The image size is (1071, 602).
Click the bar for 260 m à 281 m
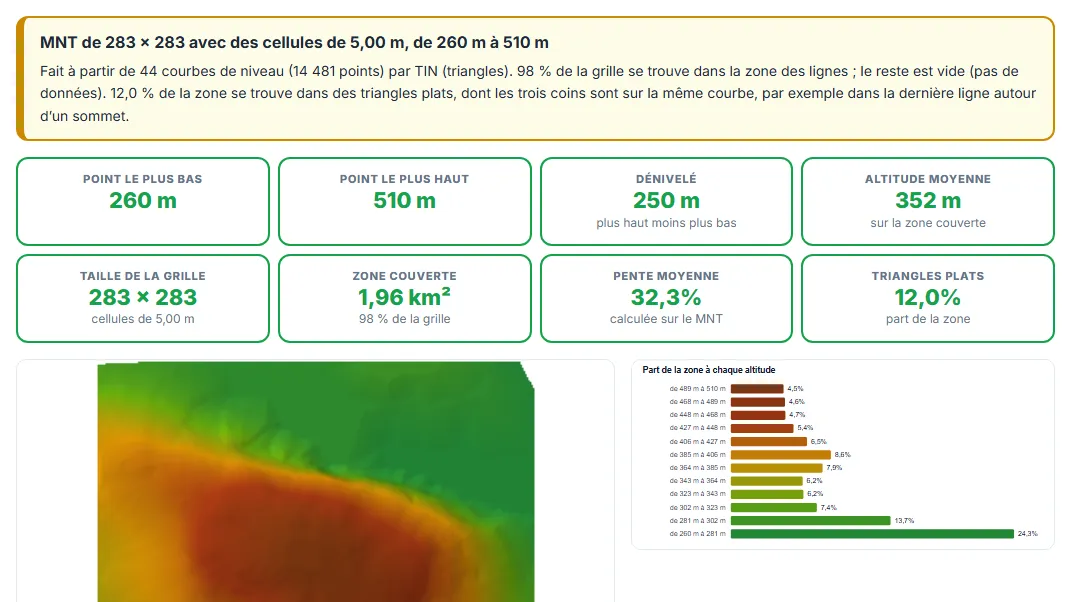[x=872, y=534]
